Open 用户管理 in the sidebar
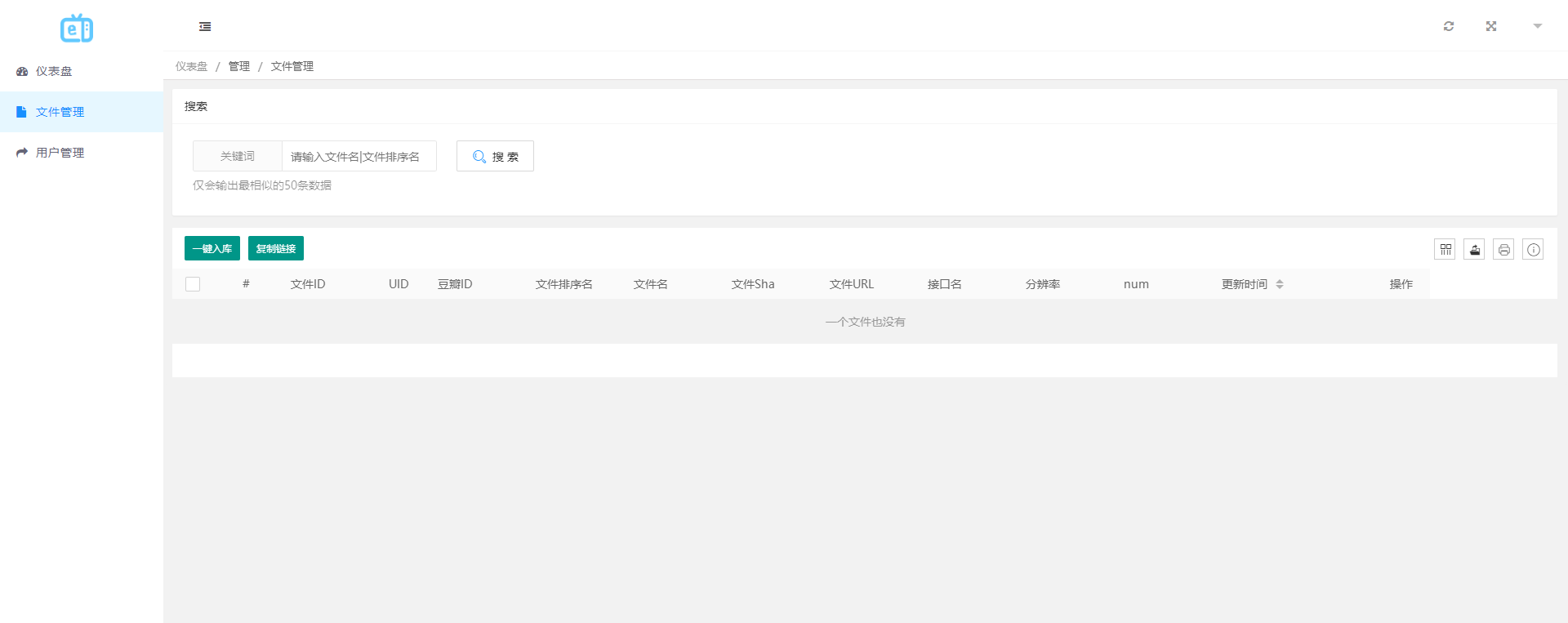The image size is (1568, 623). pos(60,153)
